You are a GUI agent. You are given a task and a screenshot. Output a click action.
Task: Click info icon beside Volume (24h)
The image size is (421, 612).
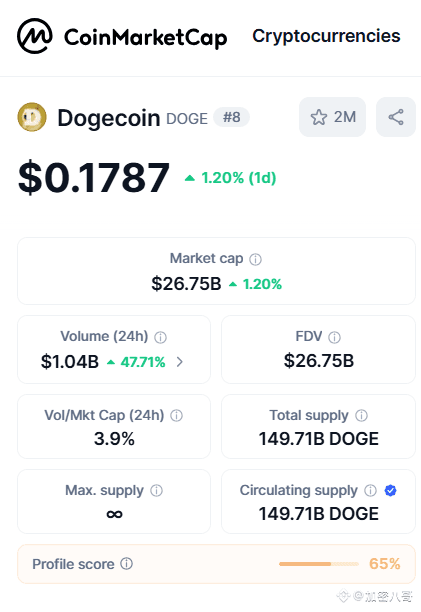(160, 337)
